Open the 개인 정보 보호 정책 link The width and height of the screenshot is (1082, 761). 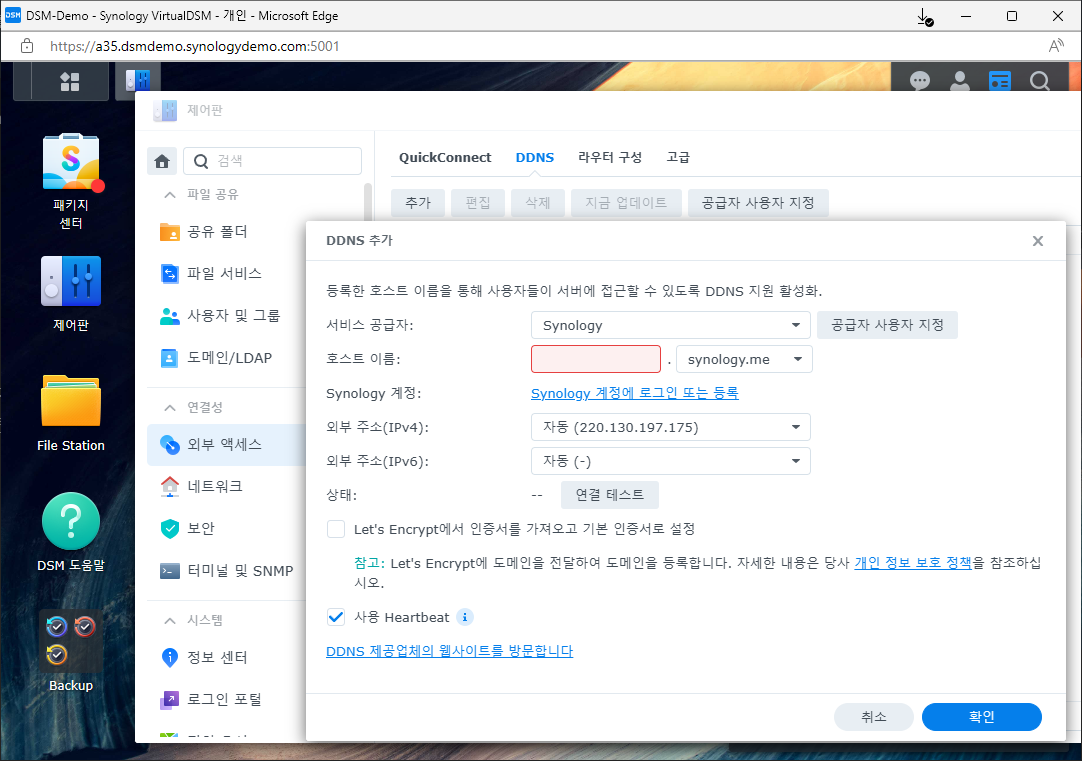913,562
